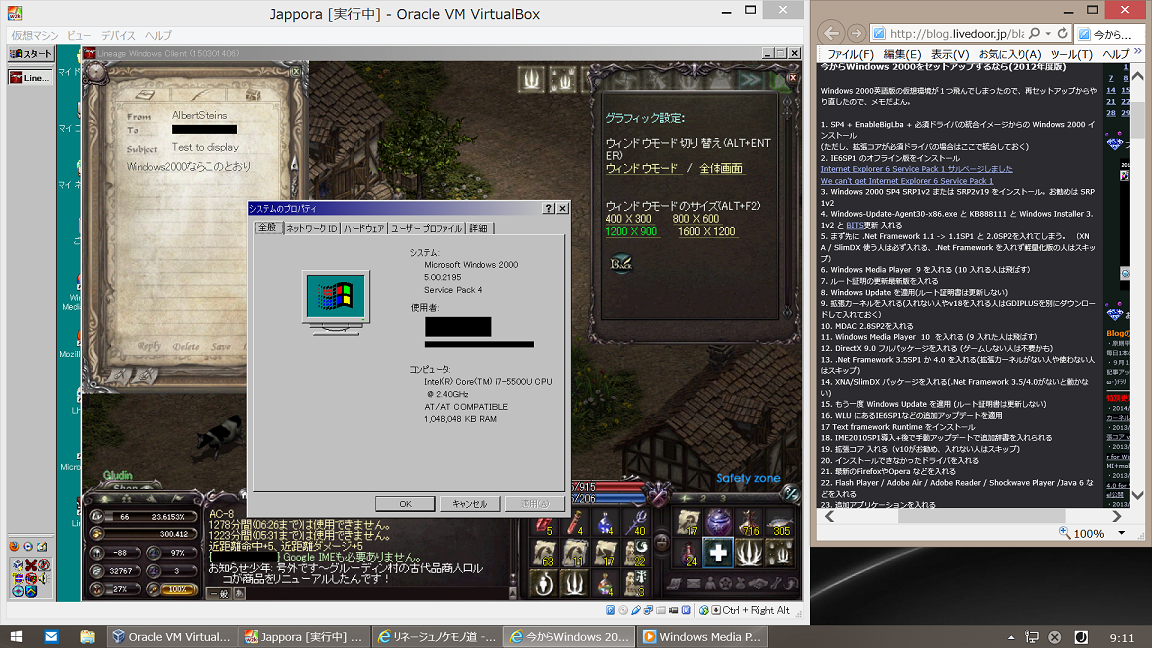1152x648 pixels.
Task: Open File Explorer from the Windows taskbar
Action: (87, 637)
